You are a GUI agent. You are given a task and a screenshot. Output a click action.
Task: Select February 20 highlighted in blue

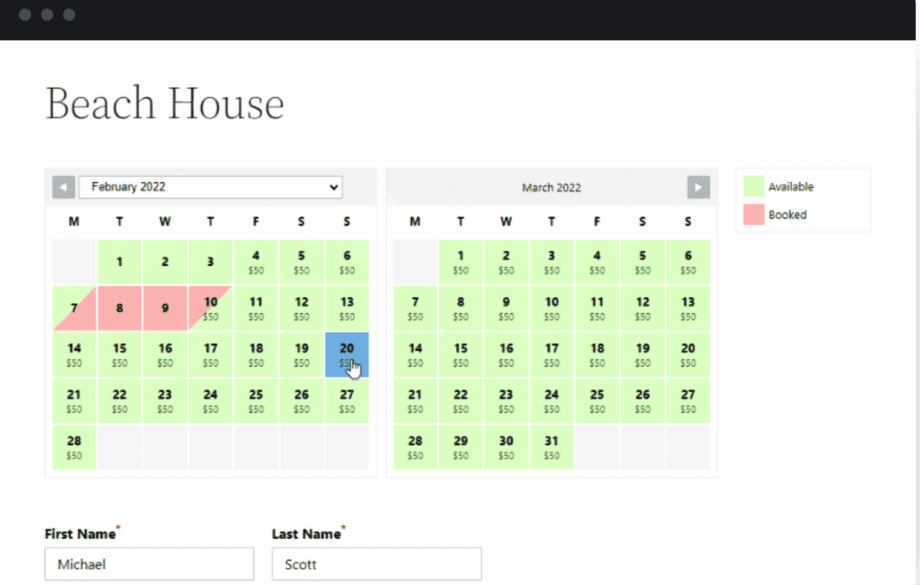coord(347,354)
